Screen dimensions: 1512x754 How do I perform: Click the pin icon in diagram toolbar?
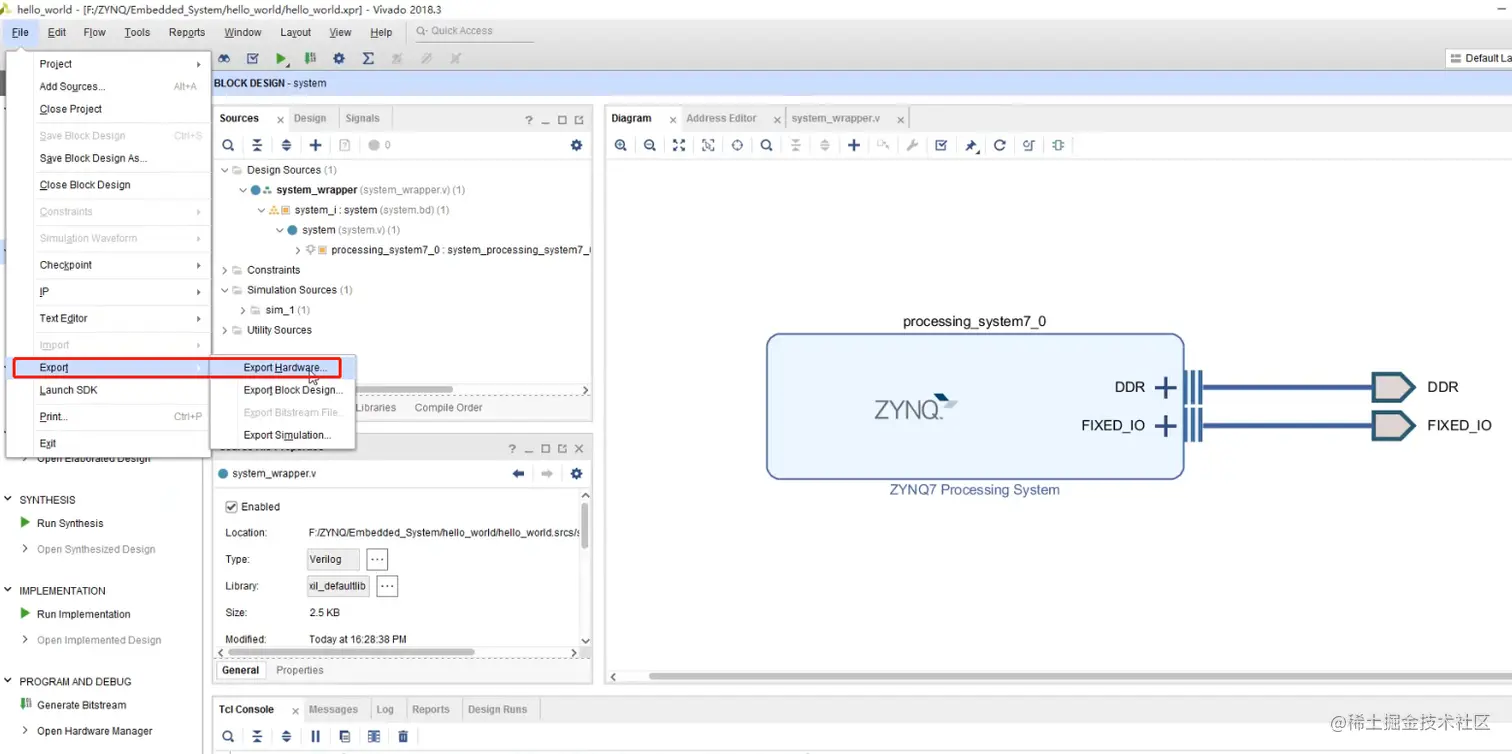[970, 145]
